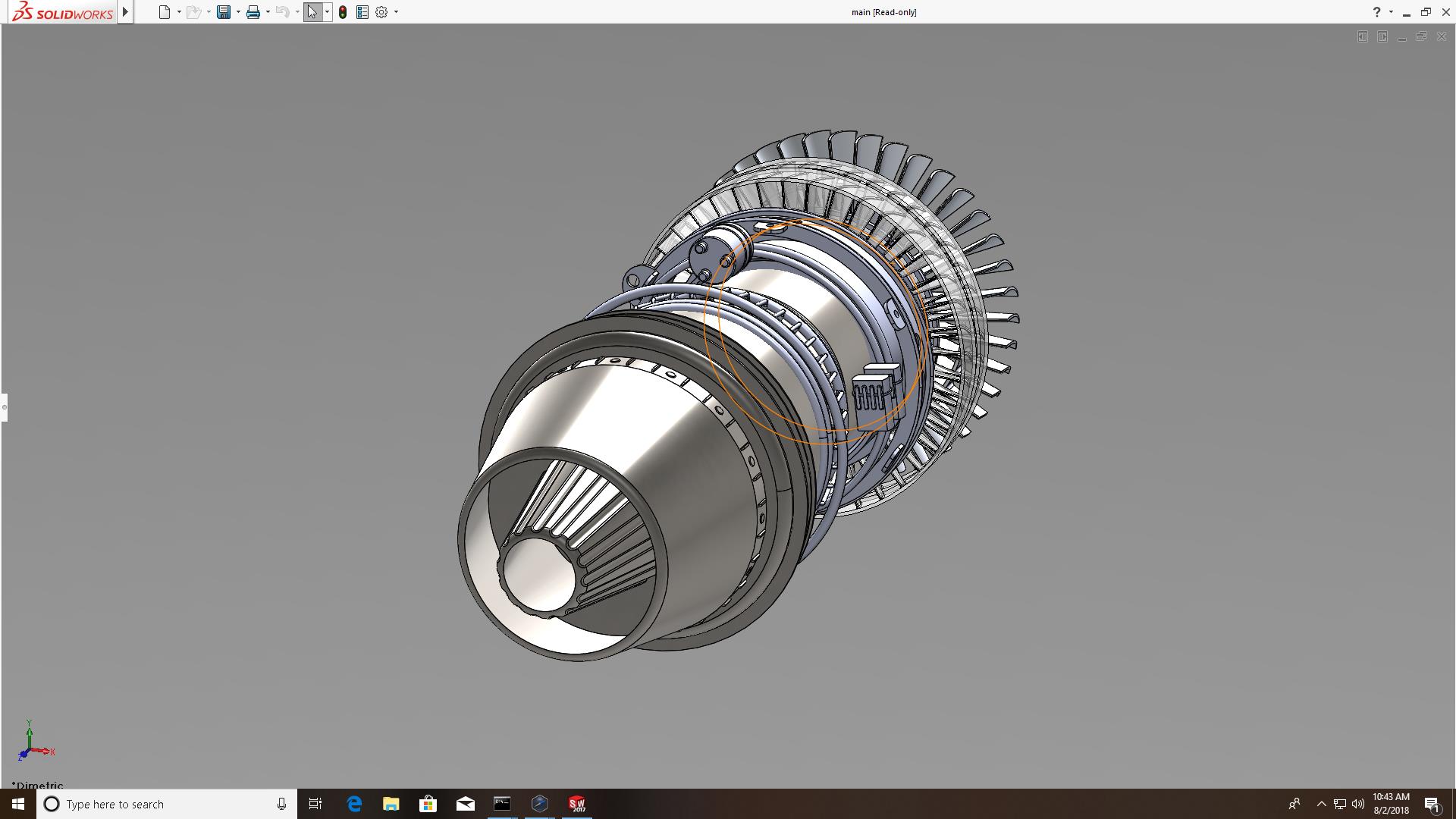Open File Explorer from taskbar
This screenshot has height=819, width=1456.
point(391,804)
